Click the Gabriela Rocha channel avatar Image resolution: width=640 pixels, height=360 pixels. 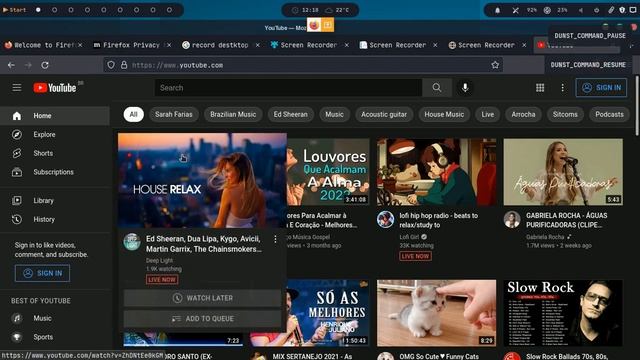click(512, 220)
